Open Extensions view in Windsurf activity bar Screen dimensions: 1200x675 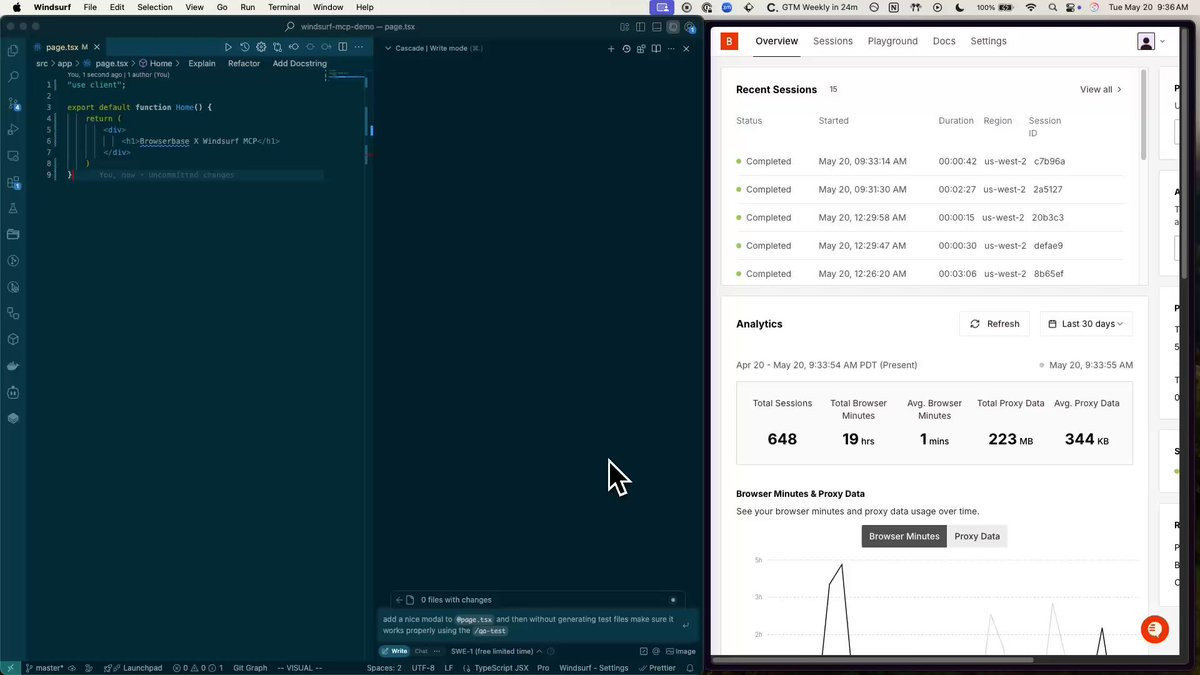[13, 182]
